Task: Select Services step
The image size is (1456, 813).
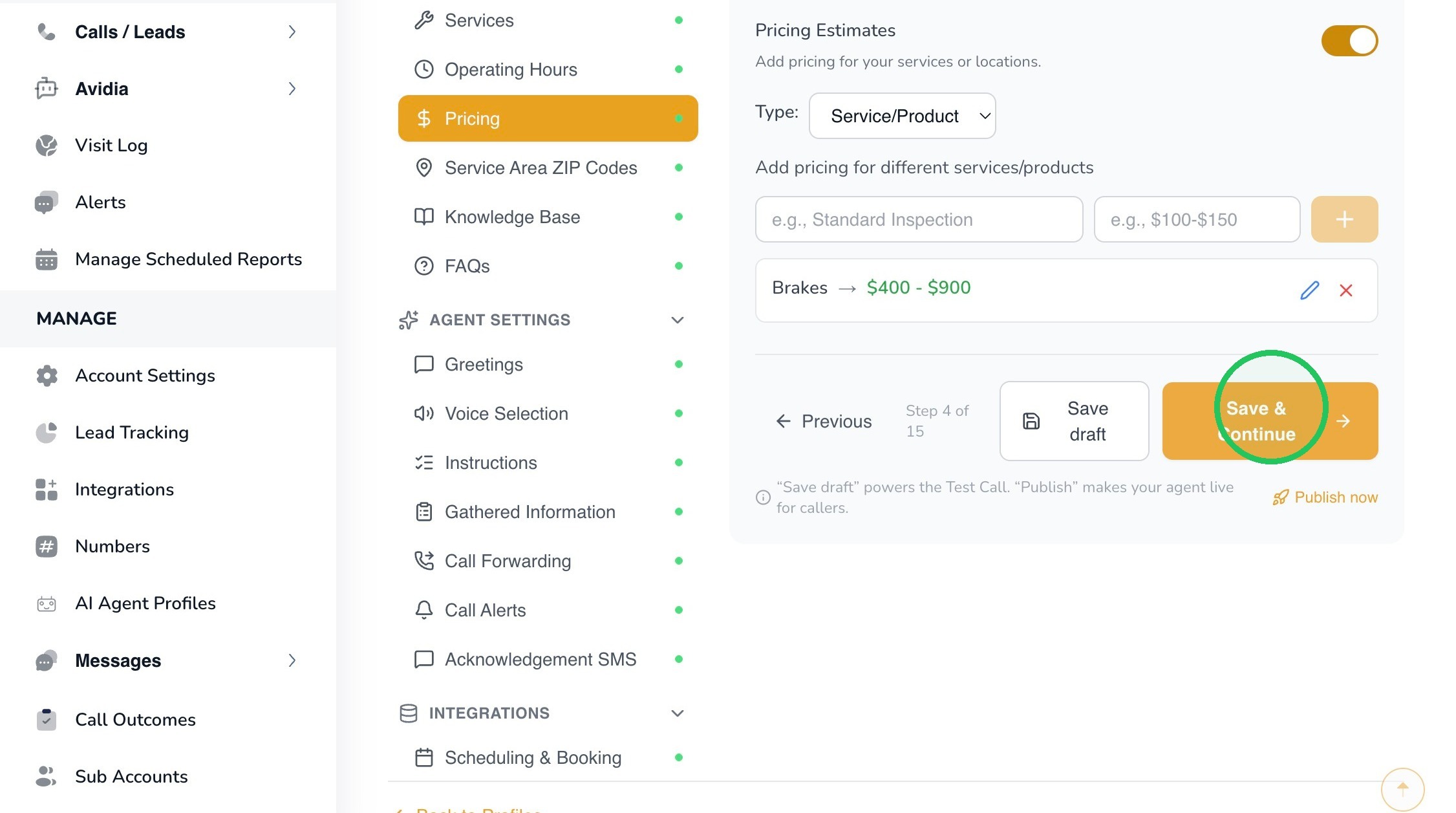Action: point(548,20)
